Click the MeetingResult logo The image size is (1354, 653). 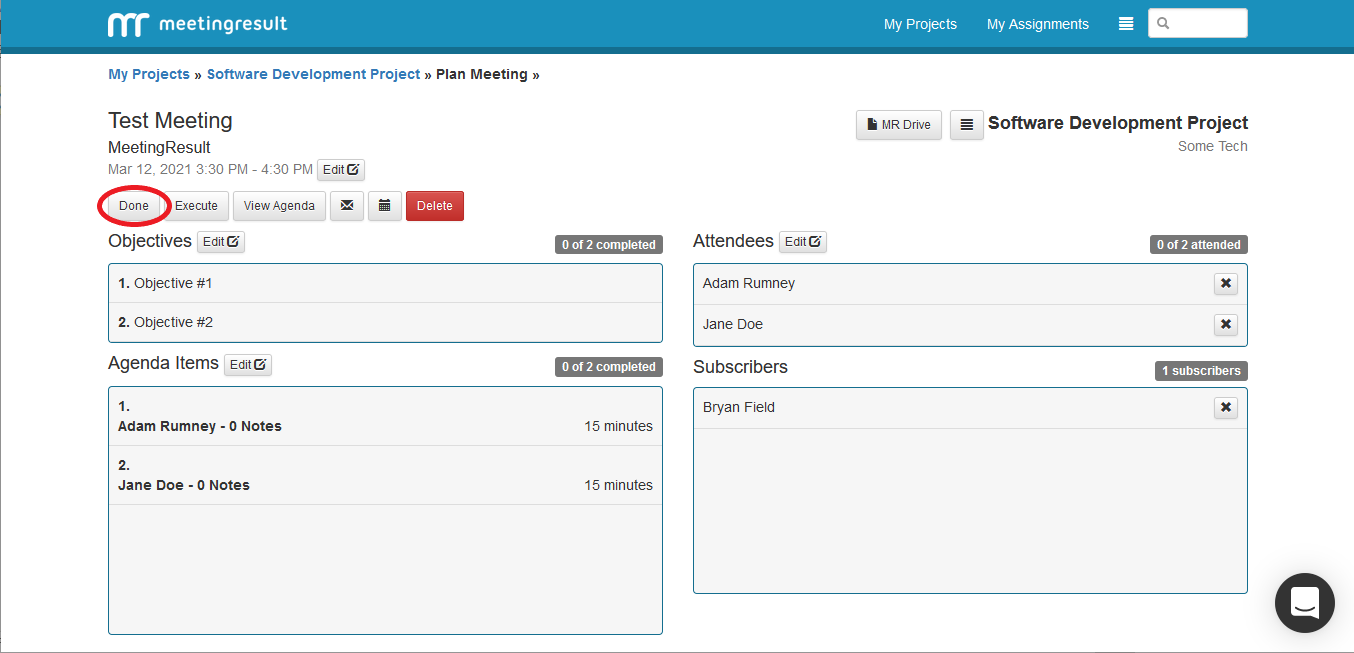coord(197,24)
